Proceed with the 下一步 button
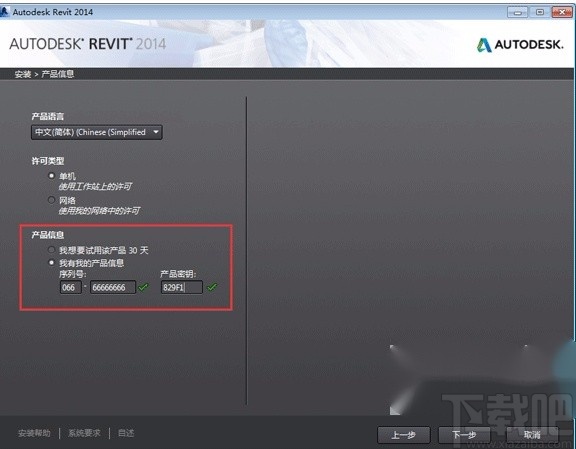Image resolution: width=576 pixels, height=449 pixels. click(x=464, y=435)
